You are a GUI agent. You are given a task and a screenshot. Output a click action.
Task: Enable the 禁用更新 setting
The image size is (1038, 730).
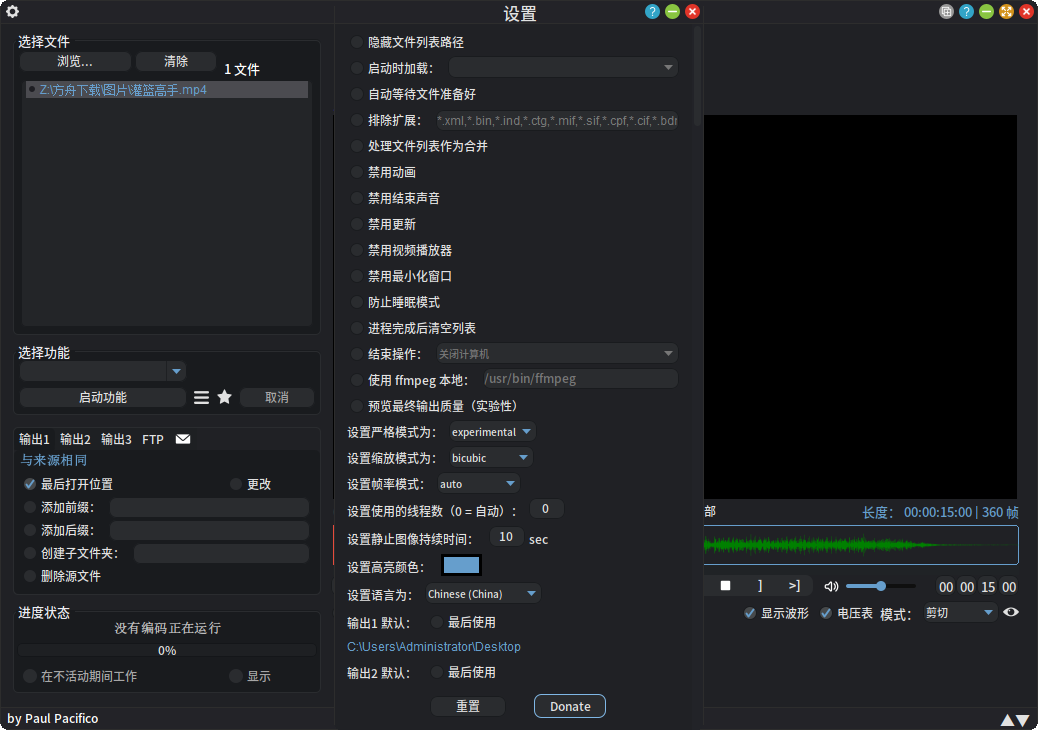[x=356, y=224]
